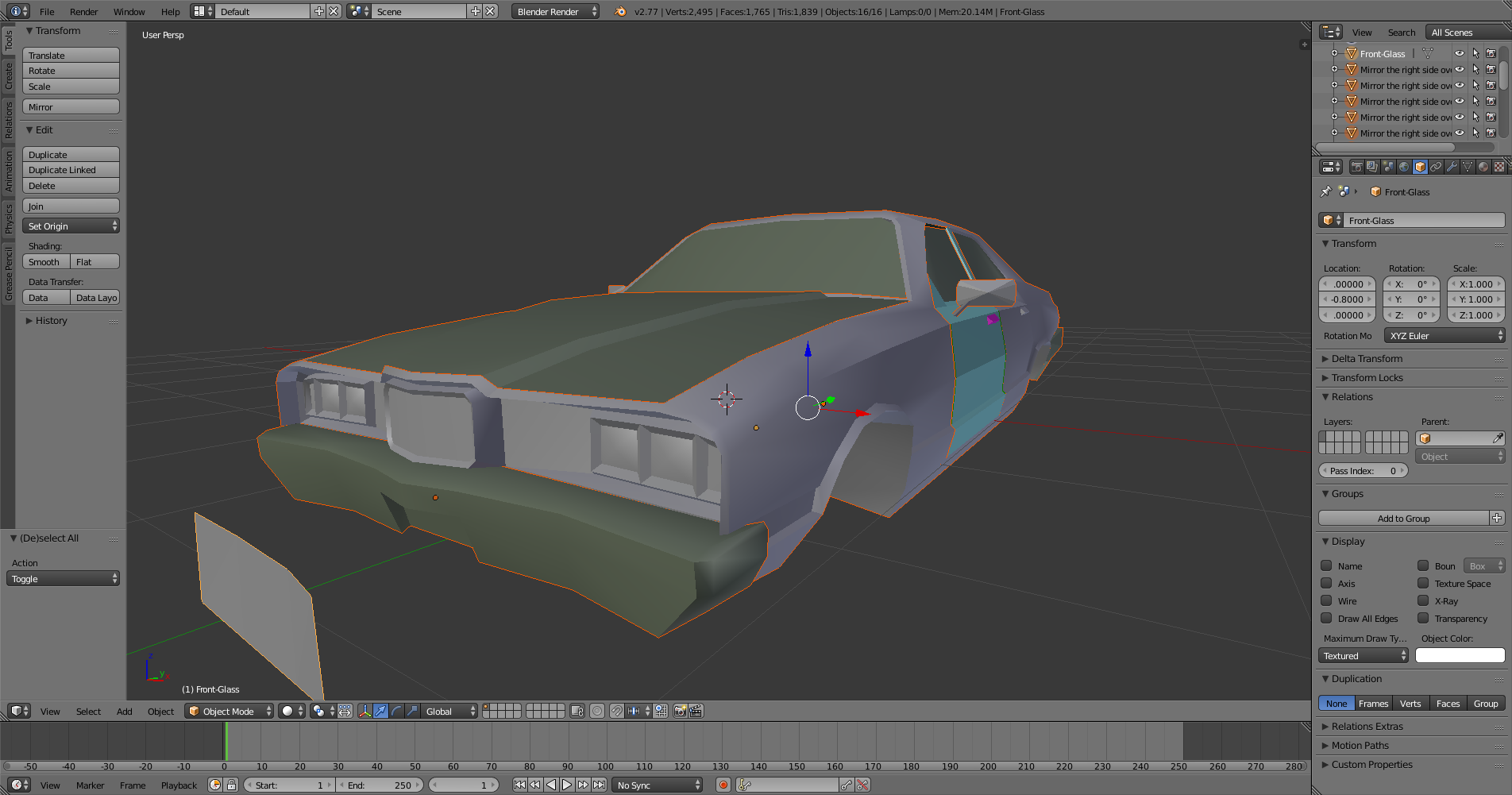This screenshot has height=795, width=1512.
Task: Click the Add to Group button
Action: (x=1403, y=519)
